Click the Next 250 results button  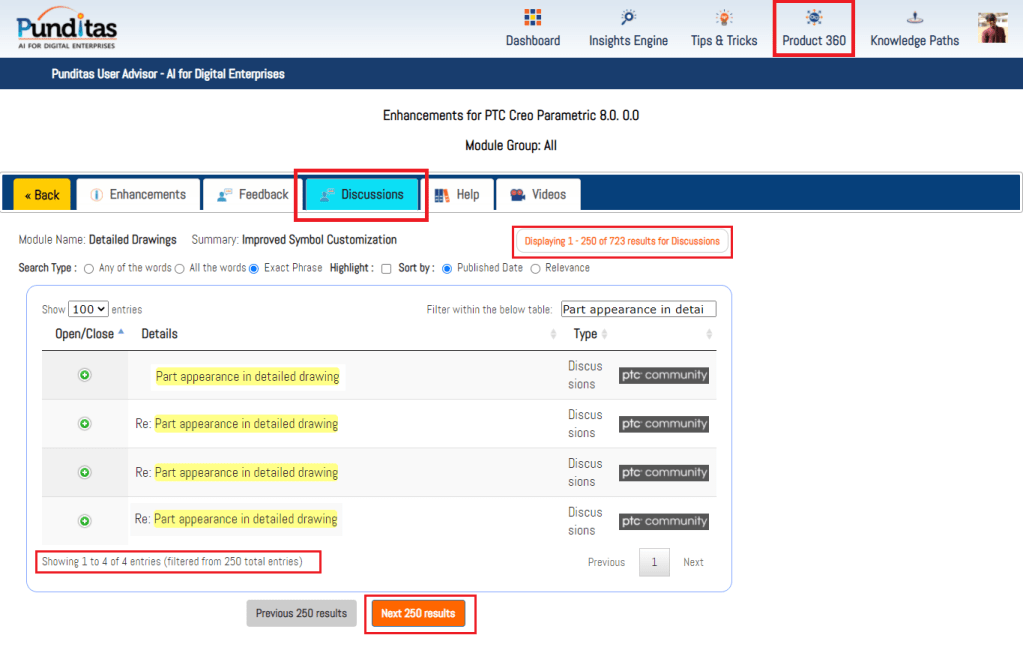[x=418, y=613]
